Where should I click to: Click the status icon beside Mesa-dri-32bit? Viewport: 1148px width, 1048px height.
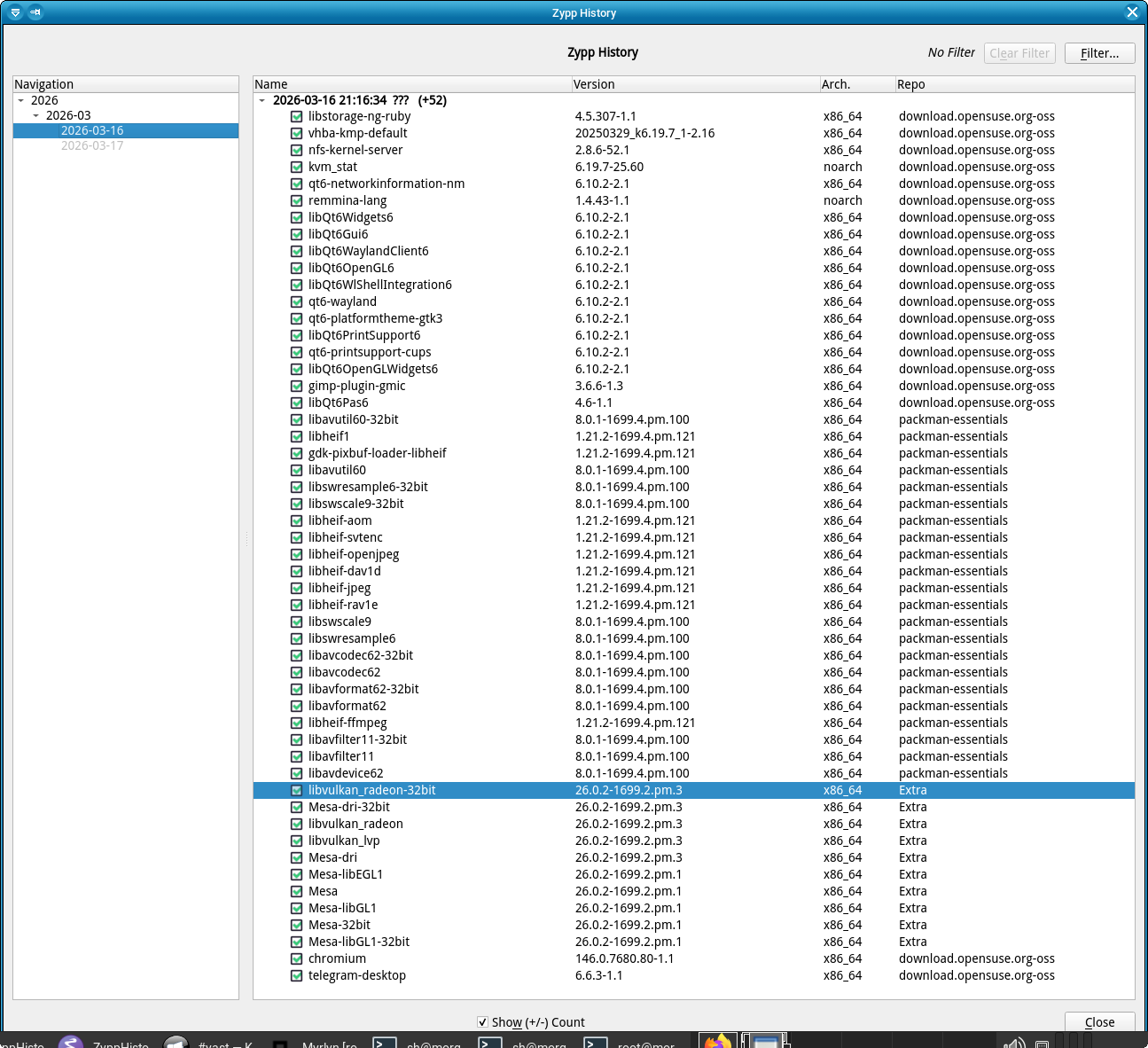297,807
